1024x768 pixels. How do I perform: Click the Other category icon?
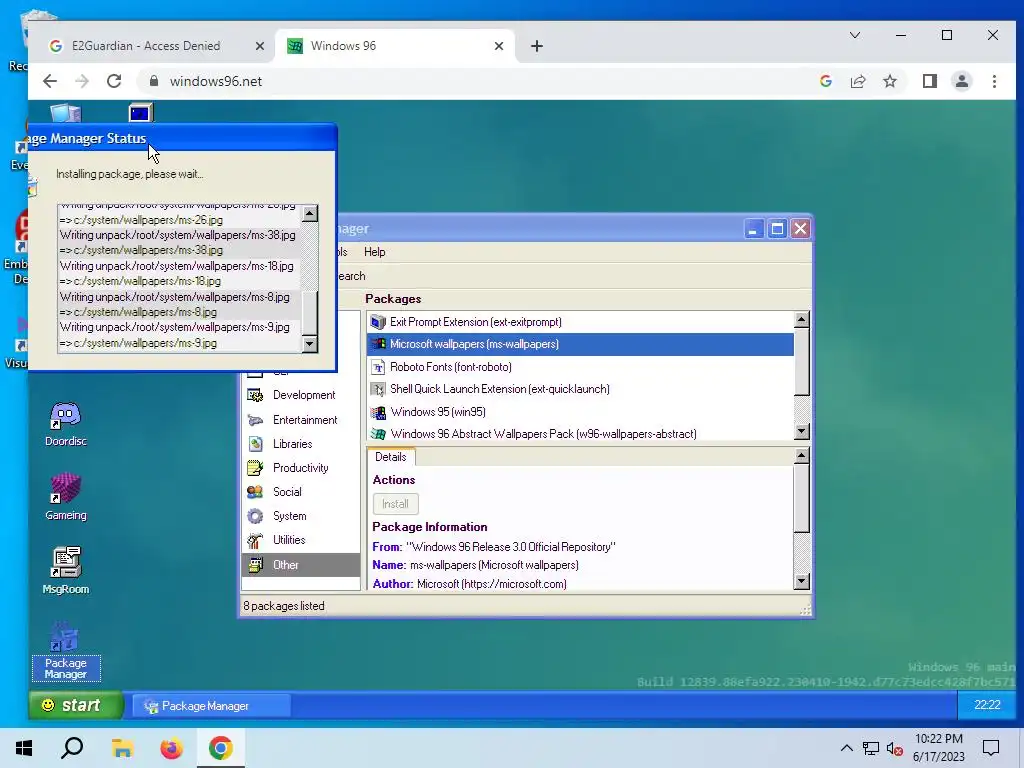coord(255,565)
